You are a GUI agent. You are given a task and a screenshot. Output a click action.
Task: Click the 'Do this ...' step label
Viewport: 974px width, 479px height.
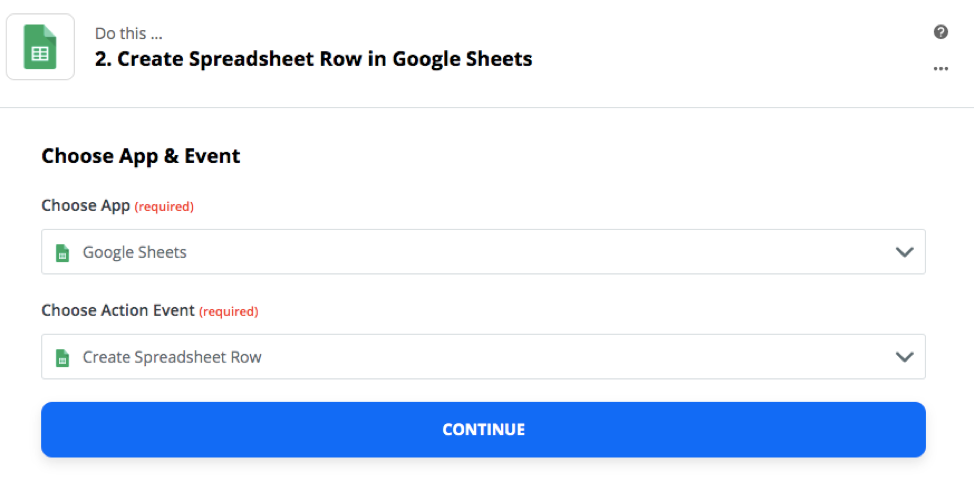129,34
